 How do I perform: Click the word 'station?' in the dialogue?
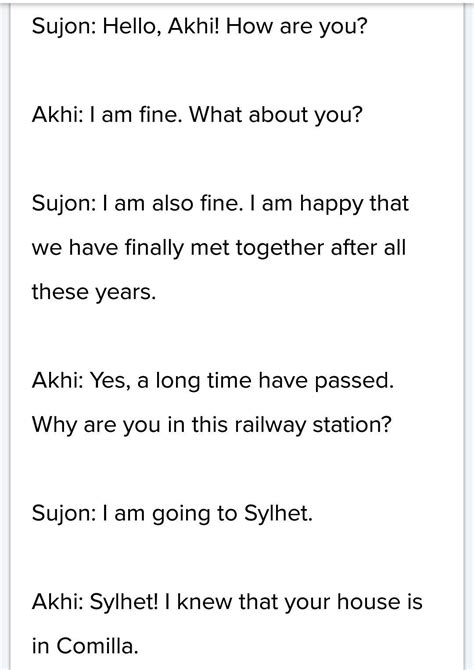[352, 425]
